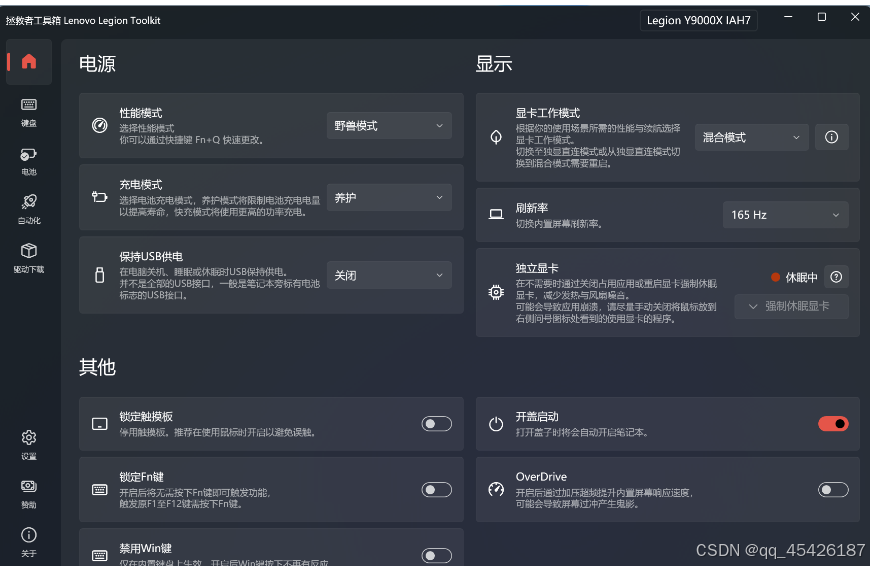Show info about 显卡工作模式
Viewport: 870px width, 566px height.
coord(831,137)
